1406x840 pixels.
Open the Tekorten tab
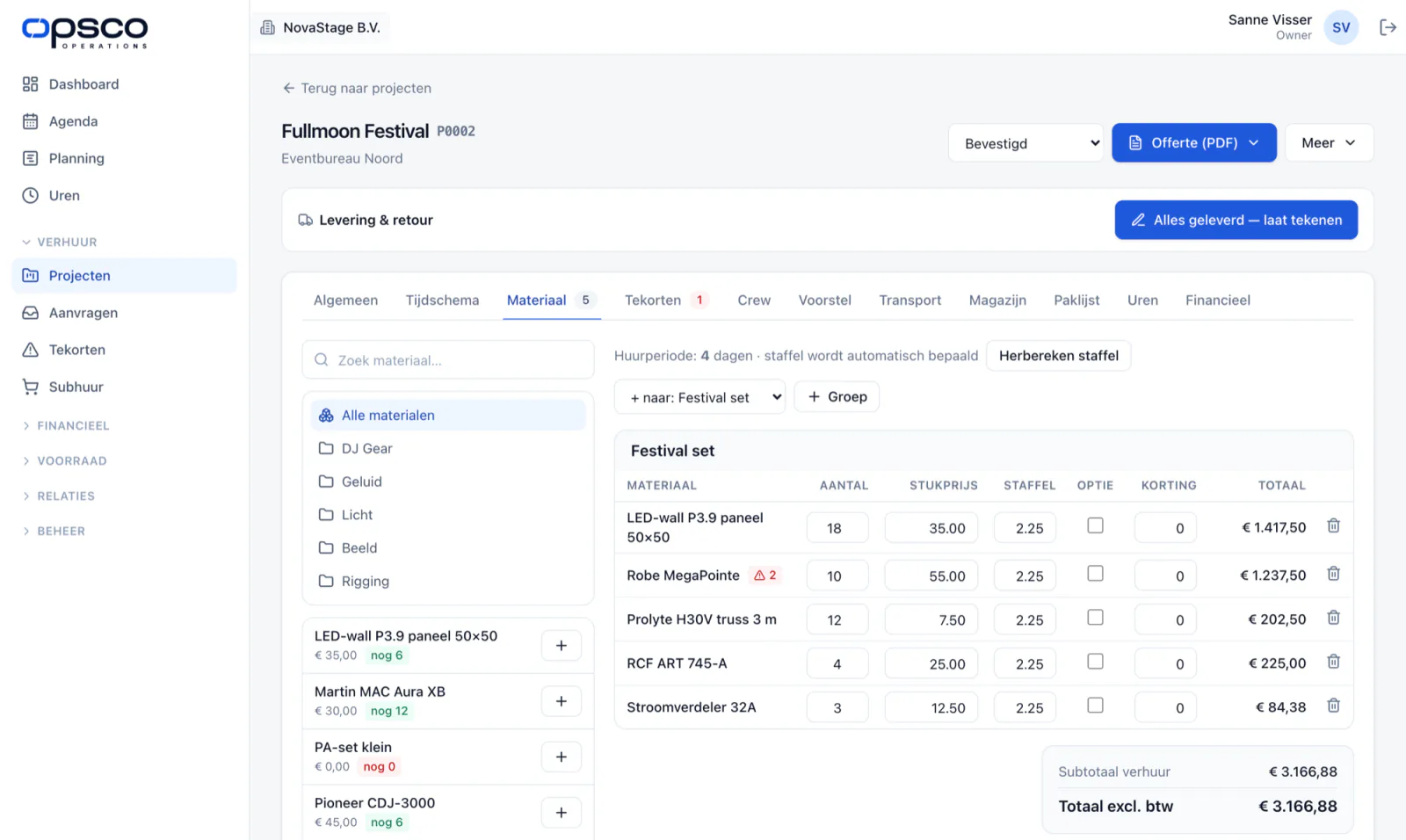click(x=666, y=301)
